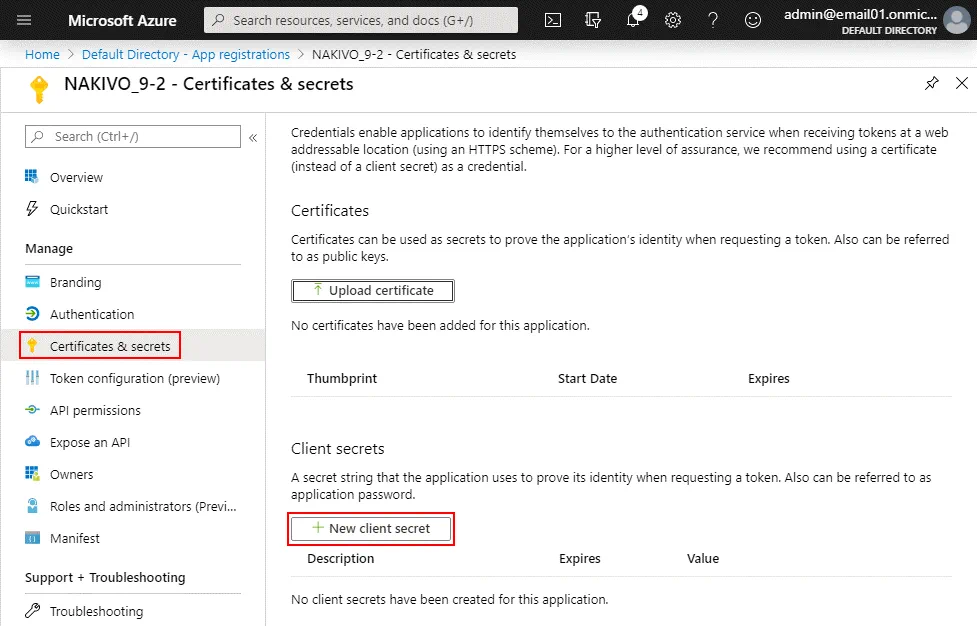Click the New client secret button
Screen dimensions: 977x626
click(370, 528)
